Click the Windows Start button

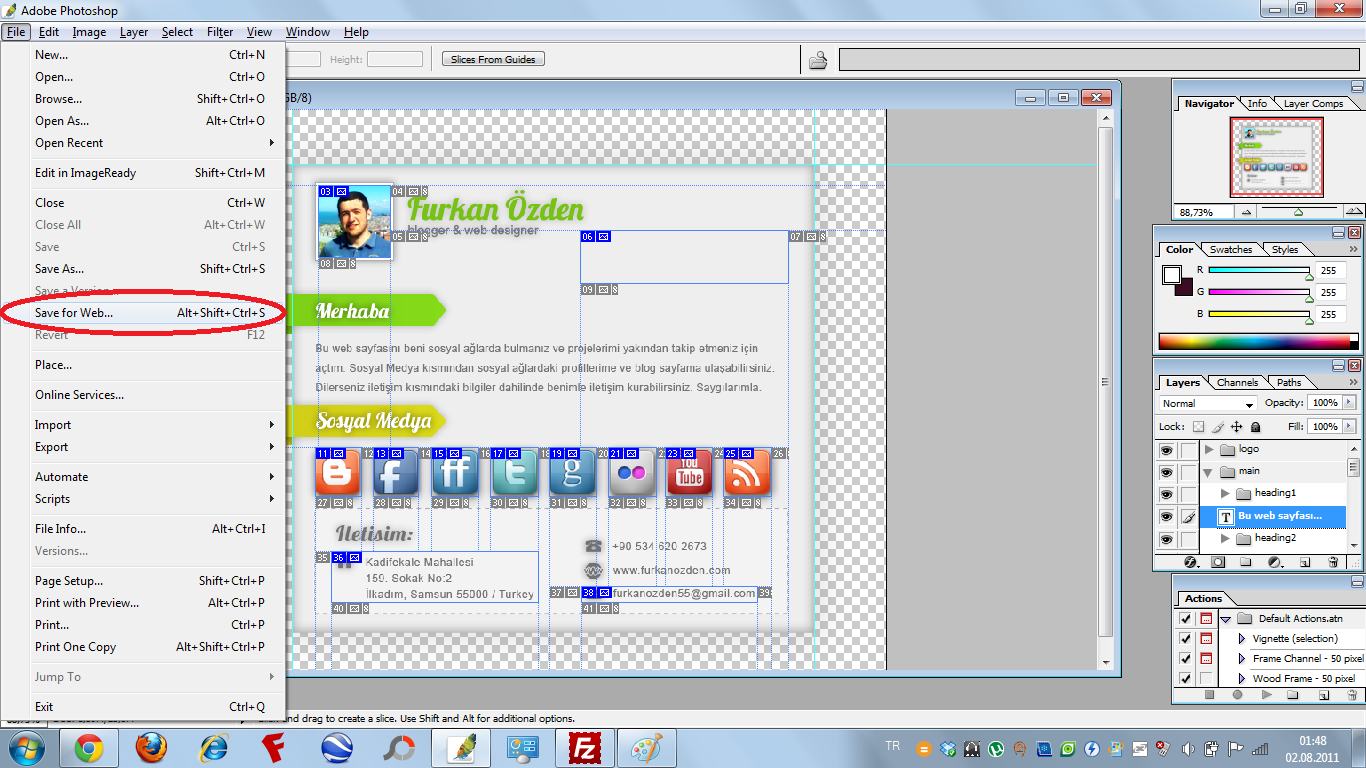(25, 748)
